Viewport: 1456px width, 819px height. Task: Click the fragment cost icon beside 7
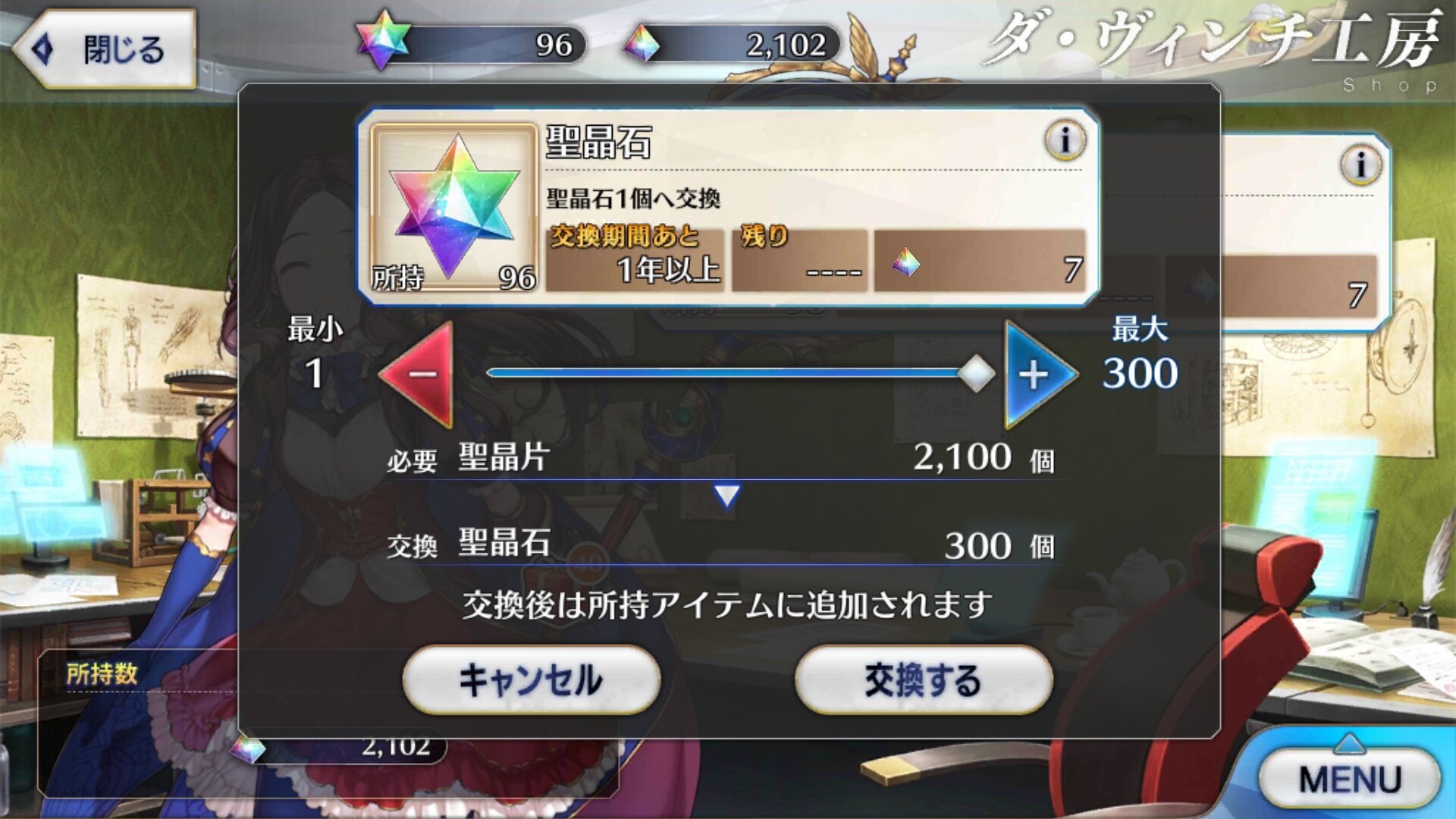coord(905,263)
